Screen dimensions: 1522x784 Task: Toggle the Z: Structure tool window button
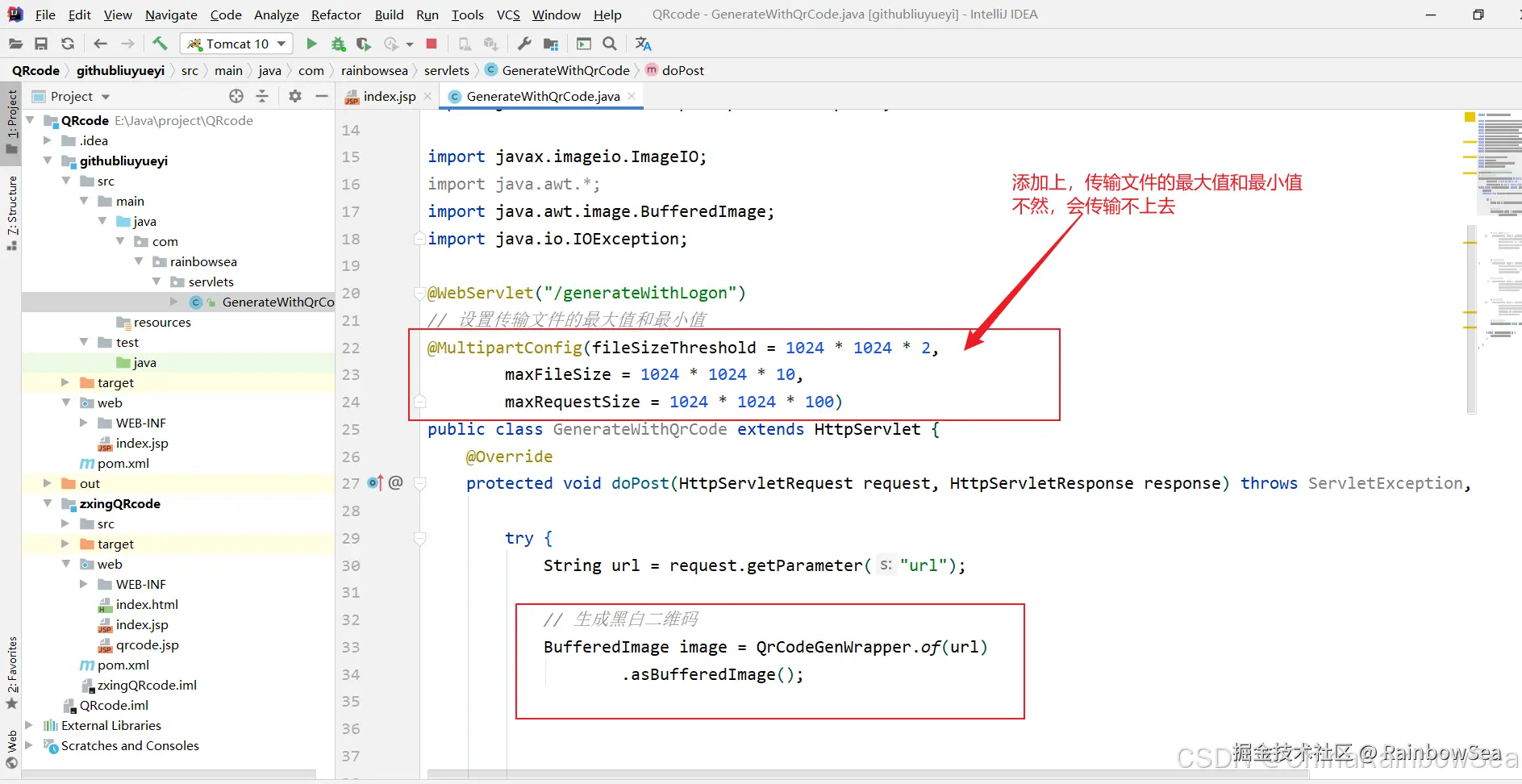(12, 212)
